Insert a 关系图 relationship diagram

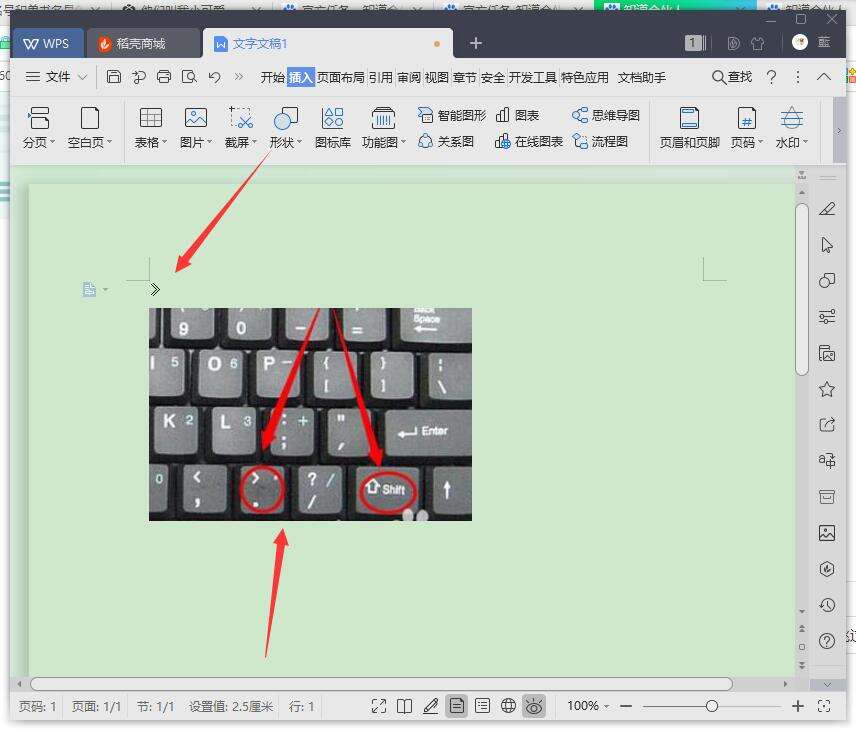pyautogui.click(x=445, y=141)
